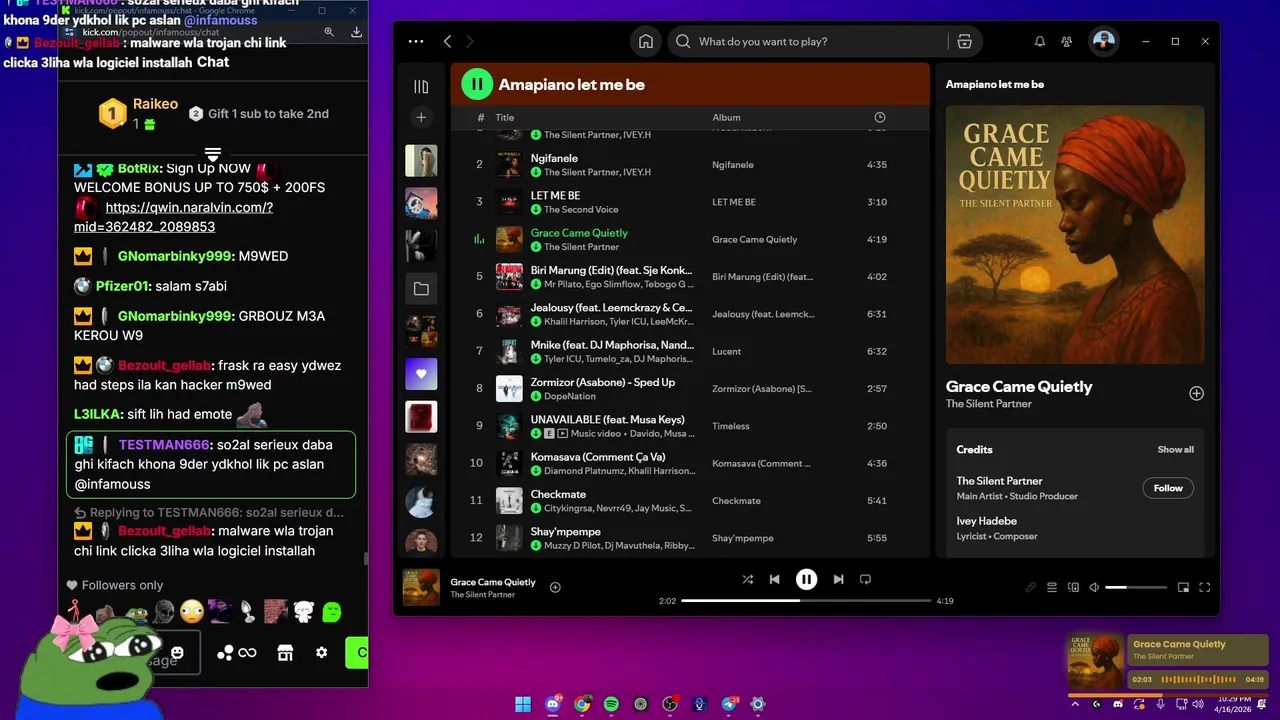Open Connect to a device icon
This screenshot has width=1280, height=720.
click(1074, 587)
